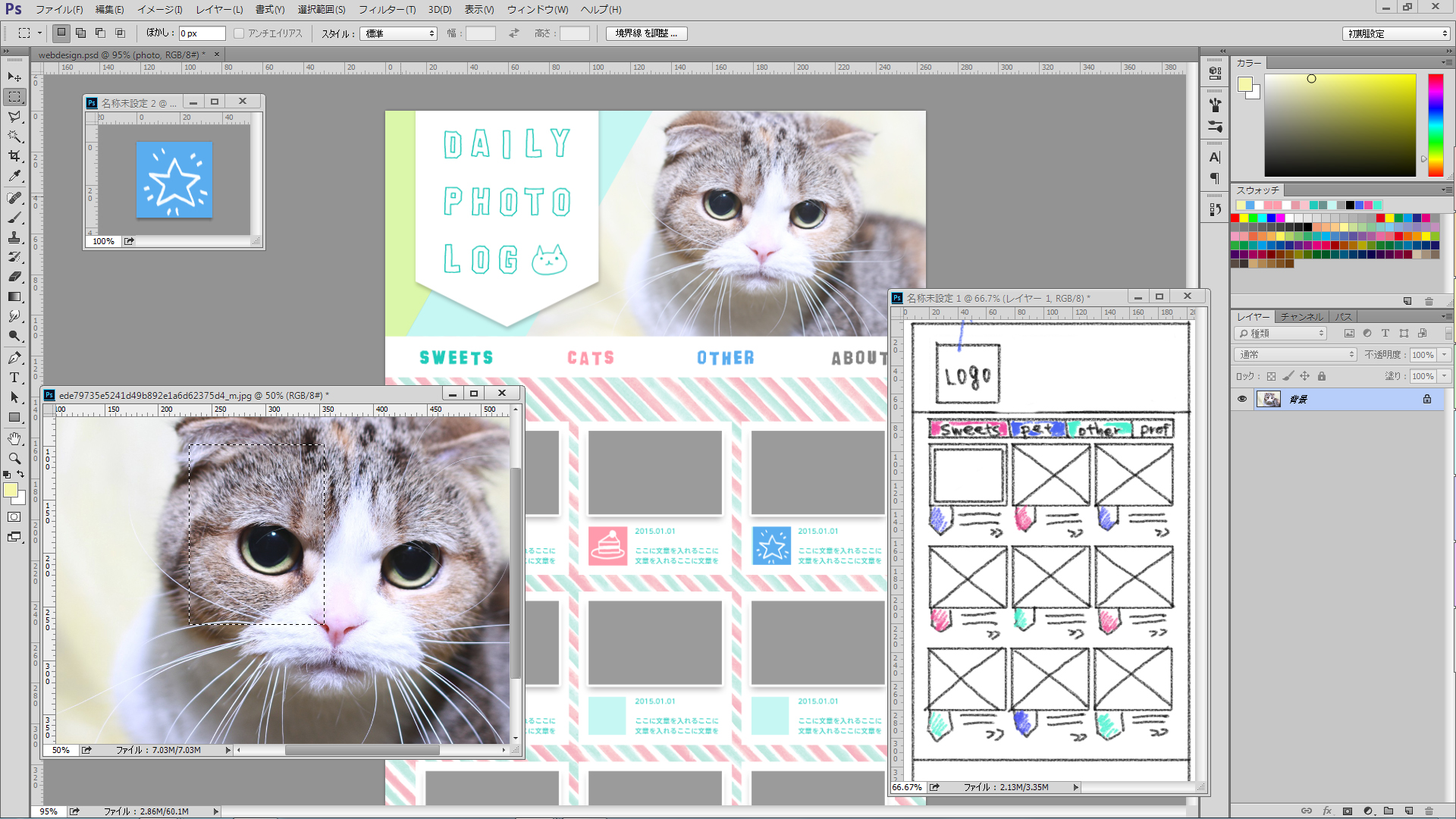The width and height of the screenshot is (1456, 819).
Task: Reset default foreground and background colors
Action: [x=7, y=475]
